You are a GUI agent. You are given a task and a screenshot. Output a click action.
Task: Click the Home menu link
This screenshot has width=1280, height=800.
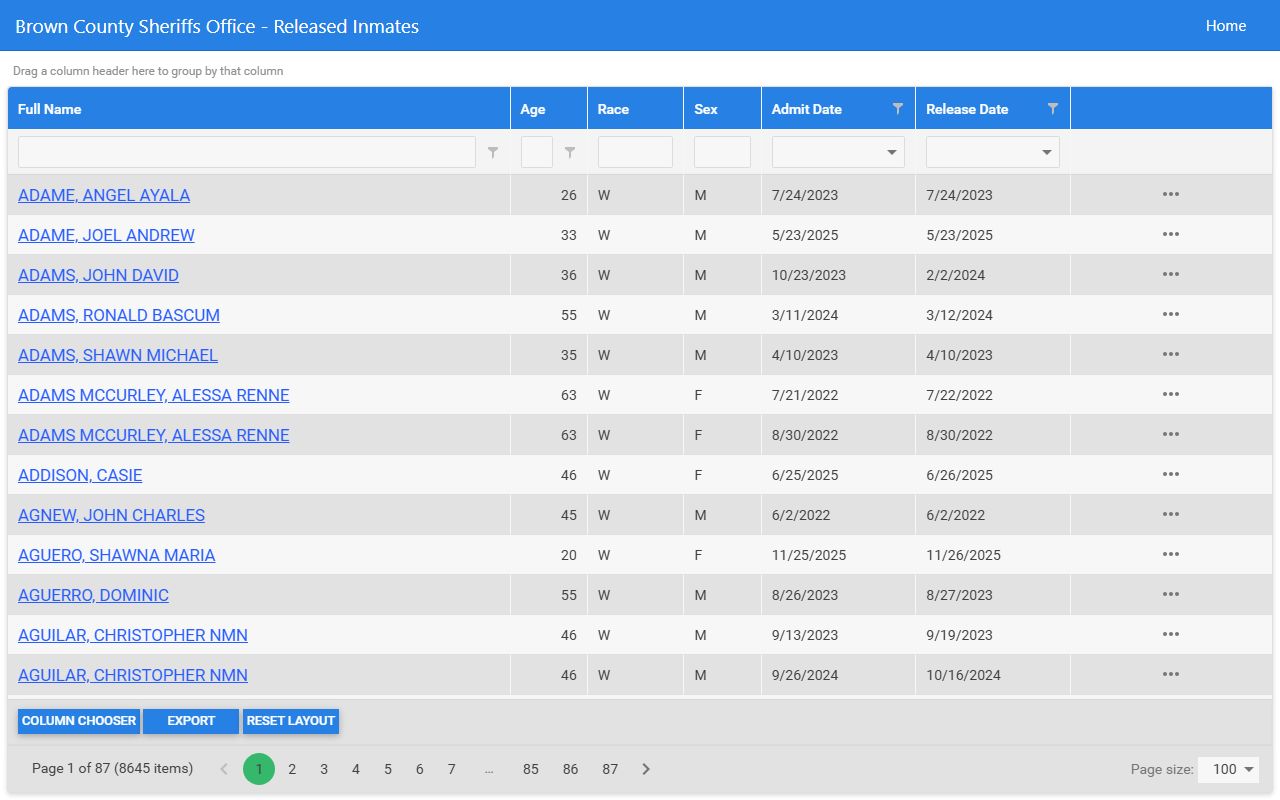(x=1226, y=26)
